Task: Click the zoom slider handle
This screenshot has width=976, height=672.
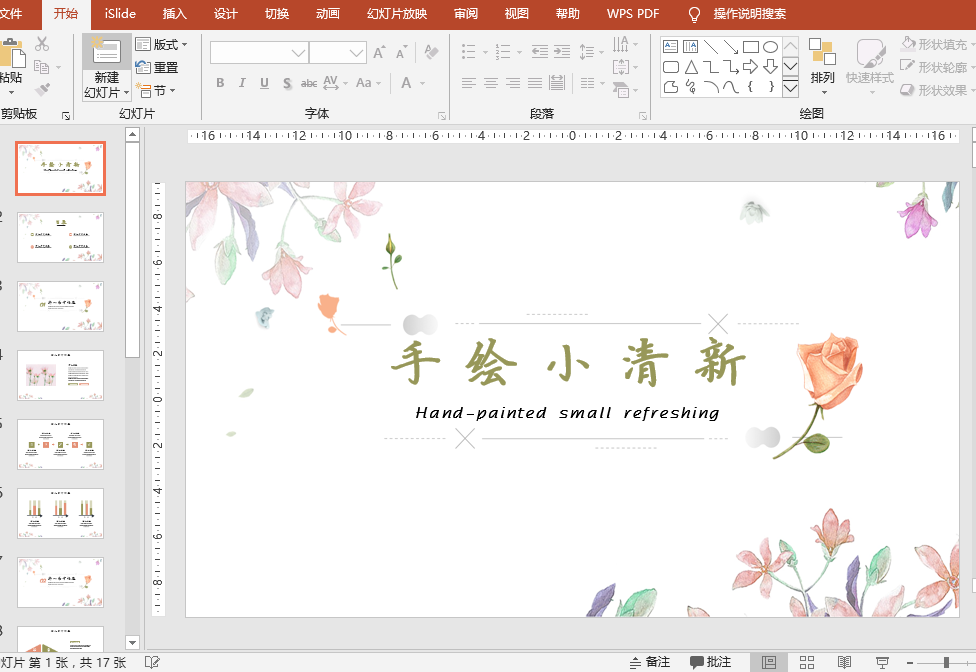Action: (x=946, y=663)
